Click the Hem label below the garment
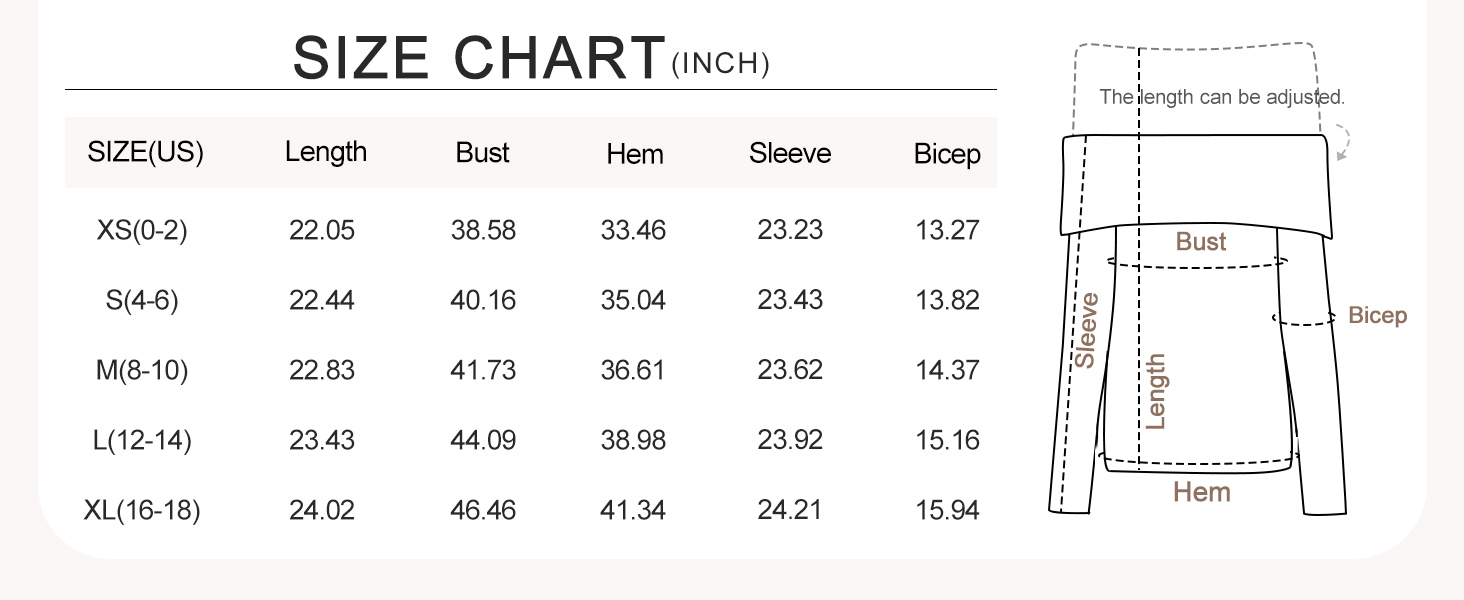 [1202, 492]
